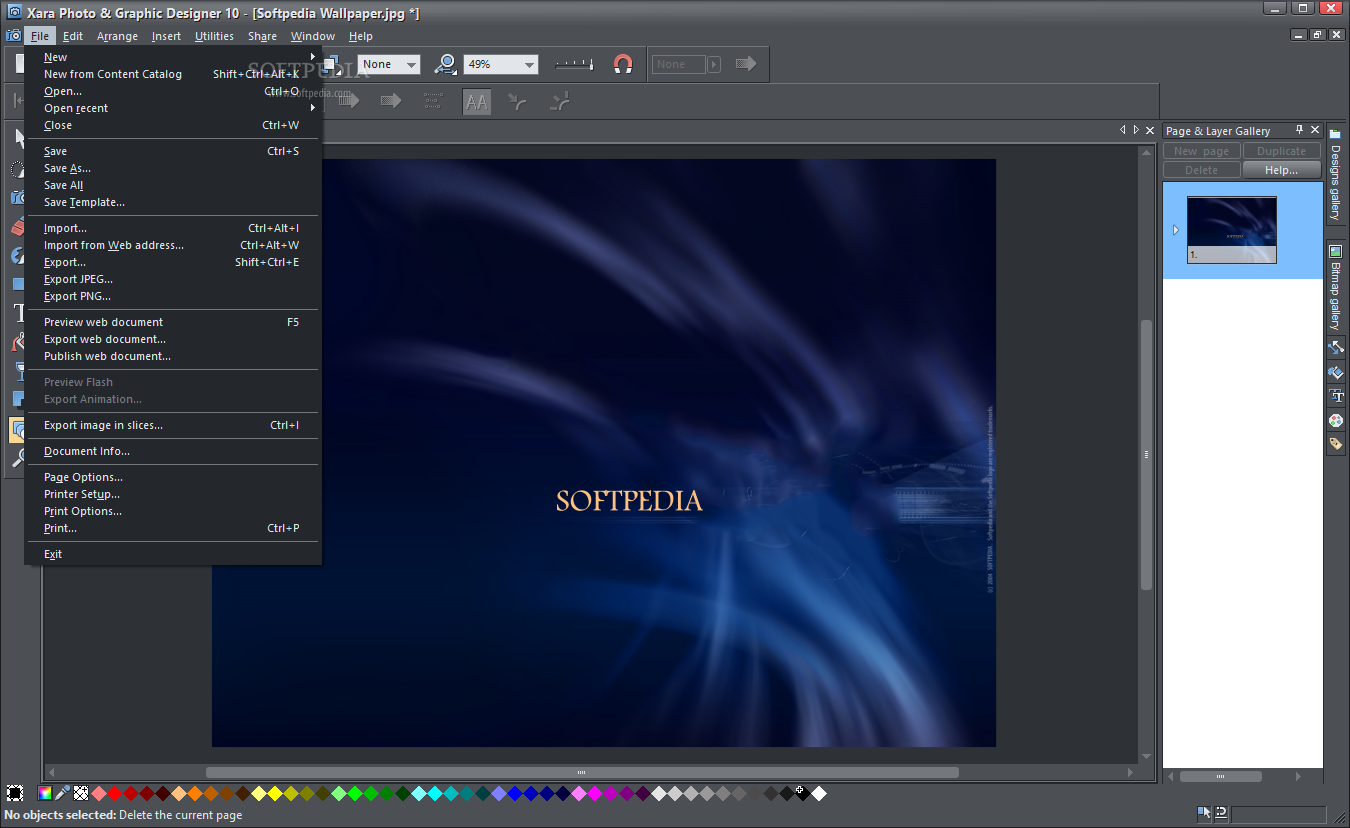This screenshot has width=1350, height=828.
Task: Select Document Info... menu entry
Action: click(87, 451)
